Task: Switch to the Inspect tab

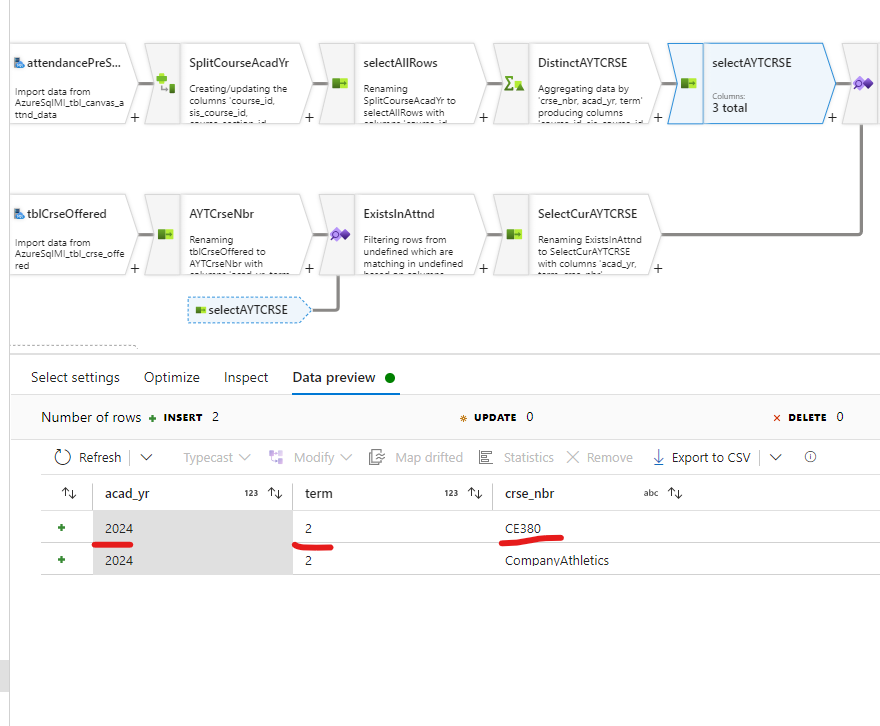Action: point(246,378)
